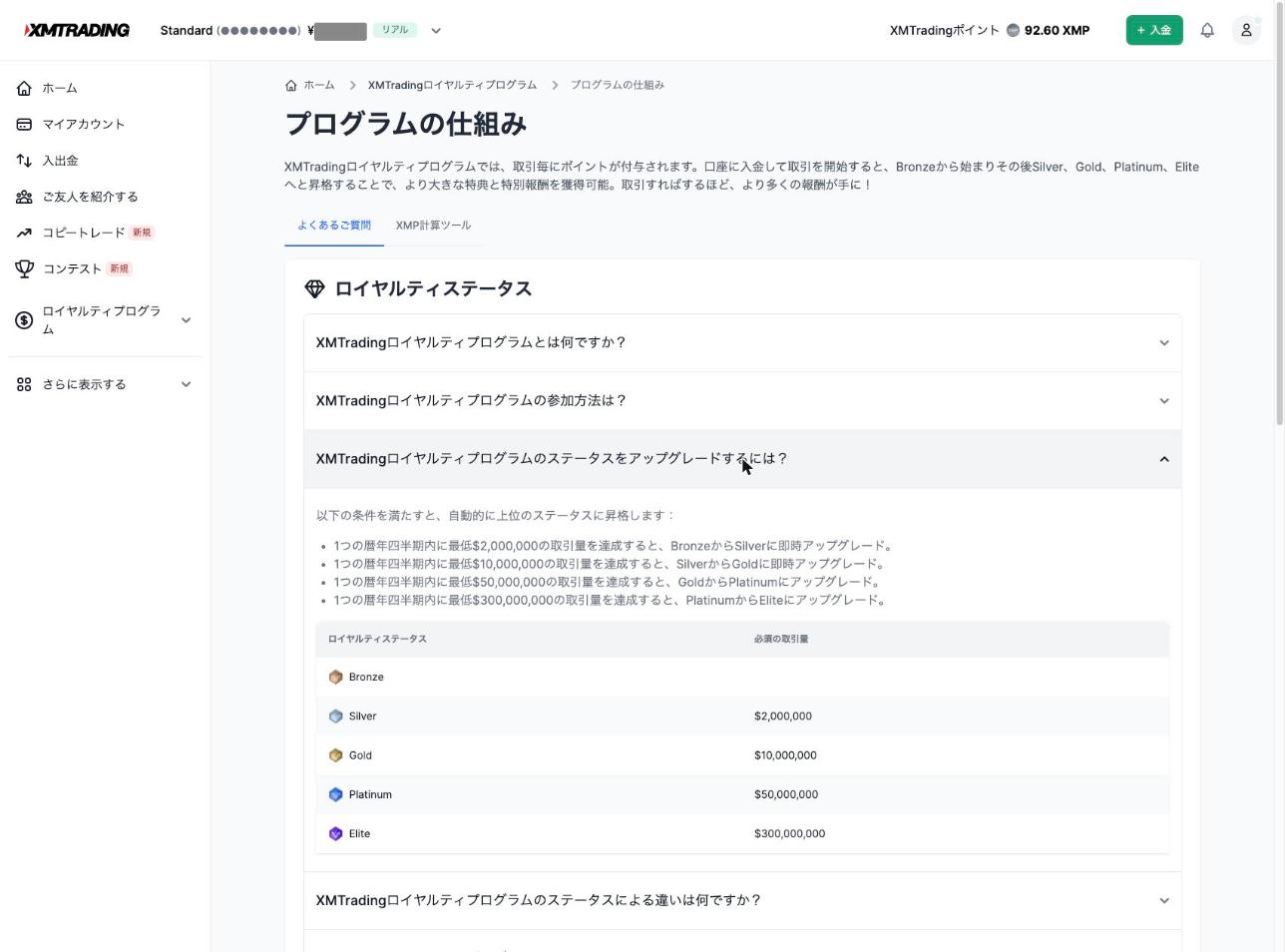Switch to the XMP計算ツール tab
1285x952 pixels.
(433, 226)
